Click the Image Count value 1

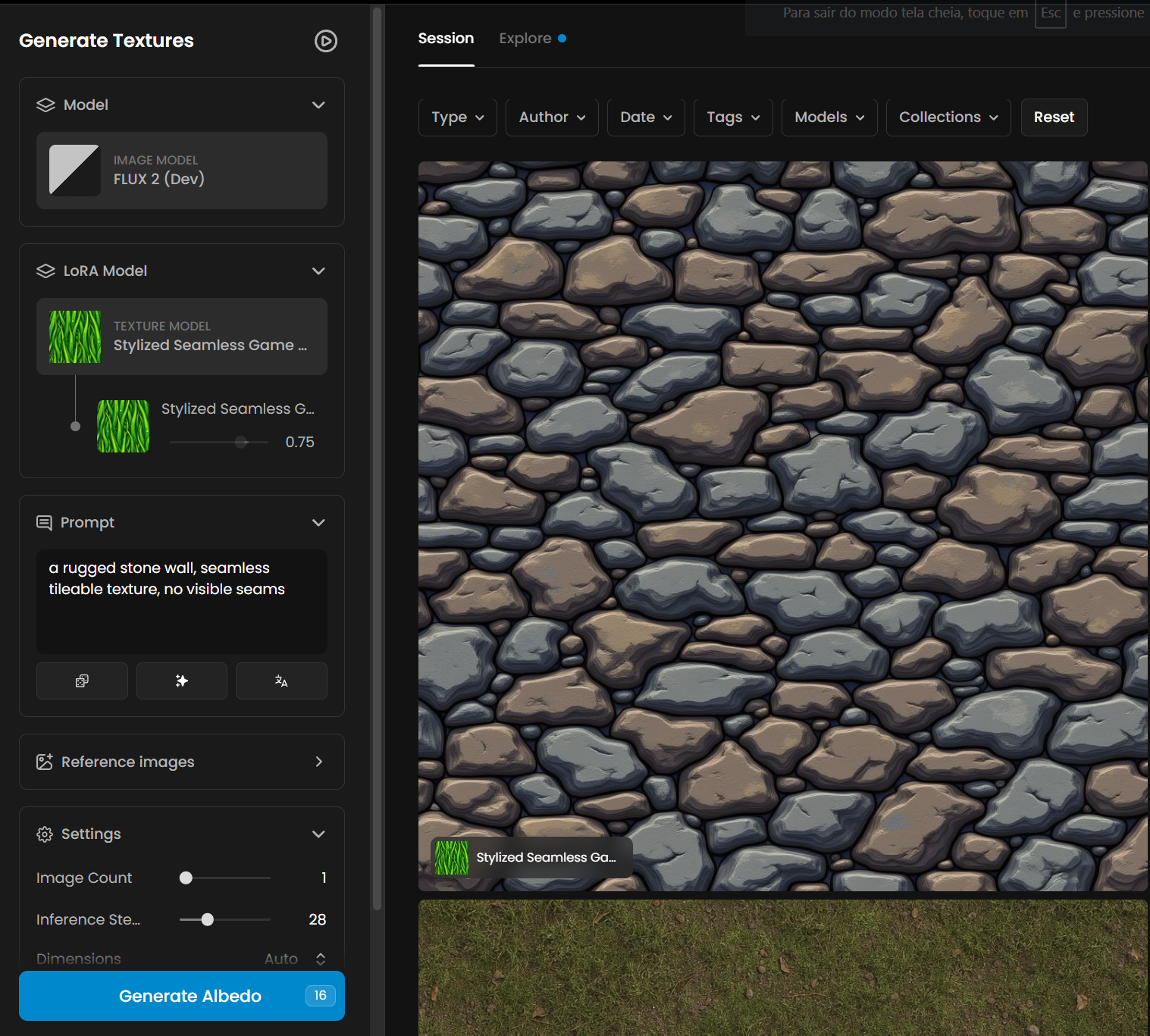[324, 878]
